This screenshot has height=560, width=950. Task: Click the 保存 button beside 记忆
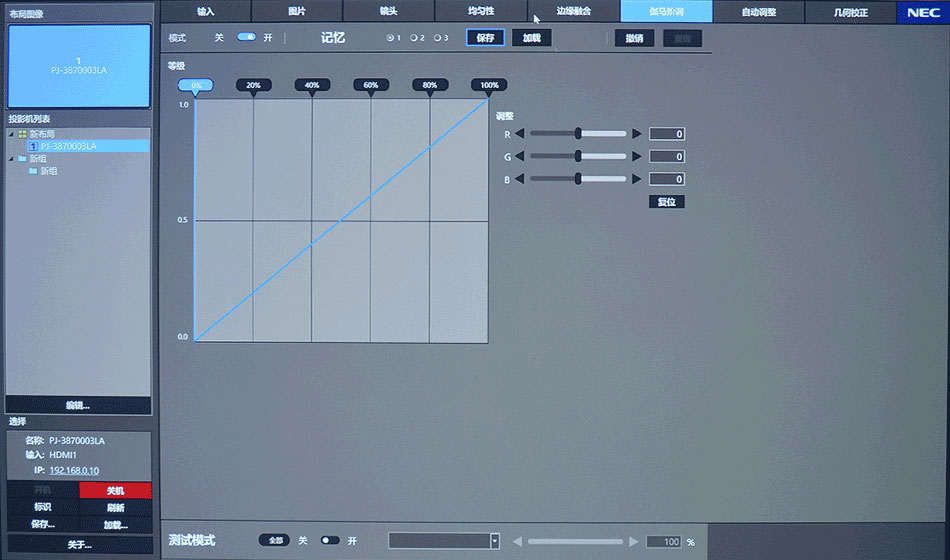(x=485, y=38)
